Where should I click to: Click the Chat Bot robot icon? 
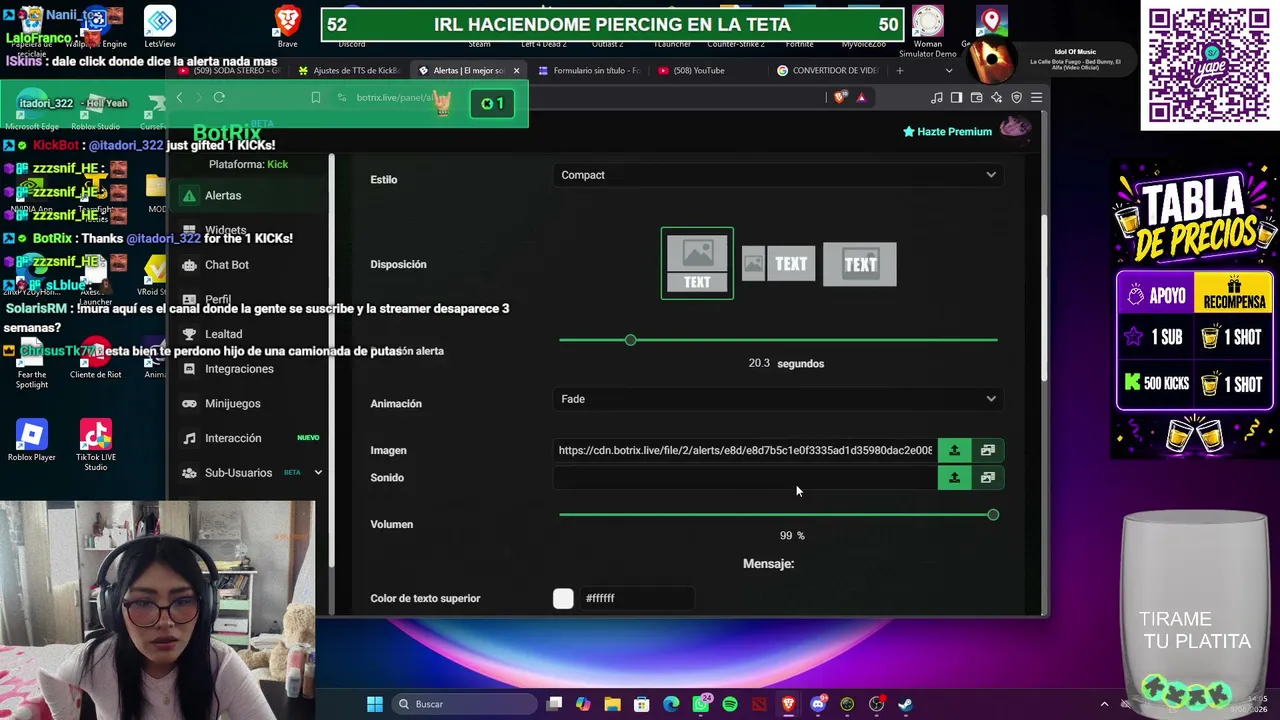coord(189,265)
